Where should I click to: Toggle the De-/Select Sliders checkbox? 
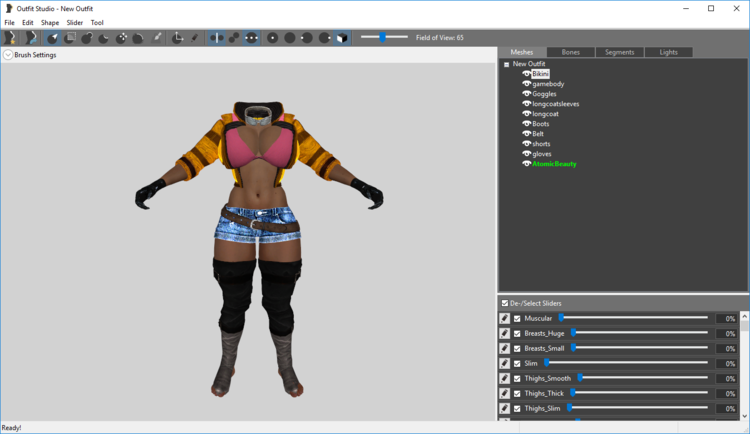(505, 303)
